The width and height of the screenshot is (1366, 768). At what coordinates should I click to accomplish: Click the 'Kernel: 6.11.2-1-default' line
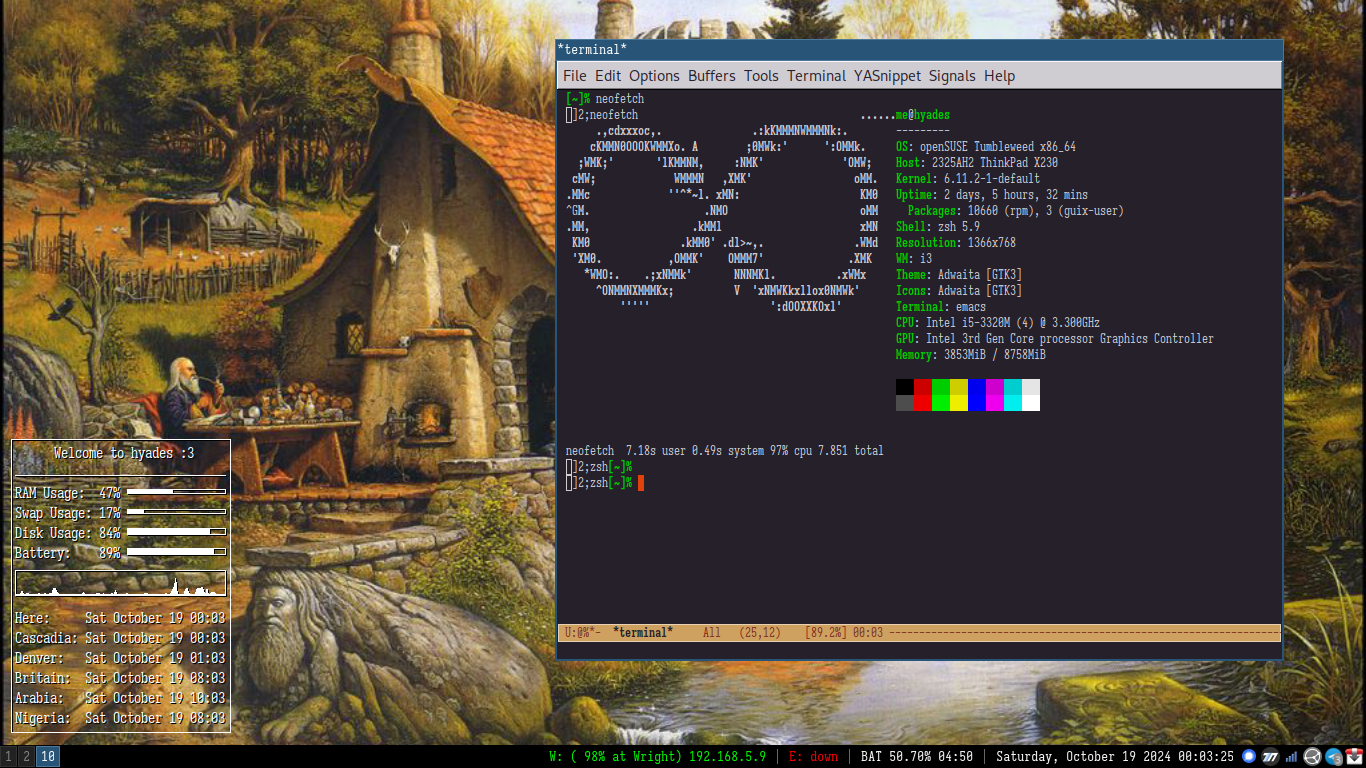coord(968,179)
